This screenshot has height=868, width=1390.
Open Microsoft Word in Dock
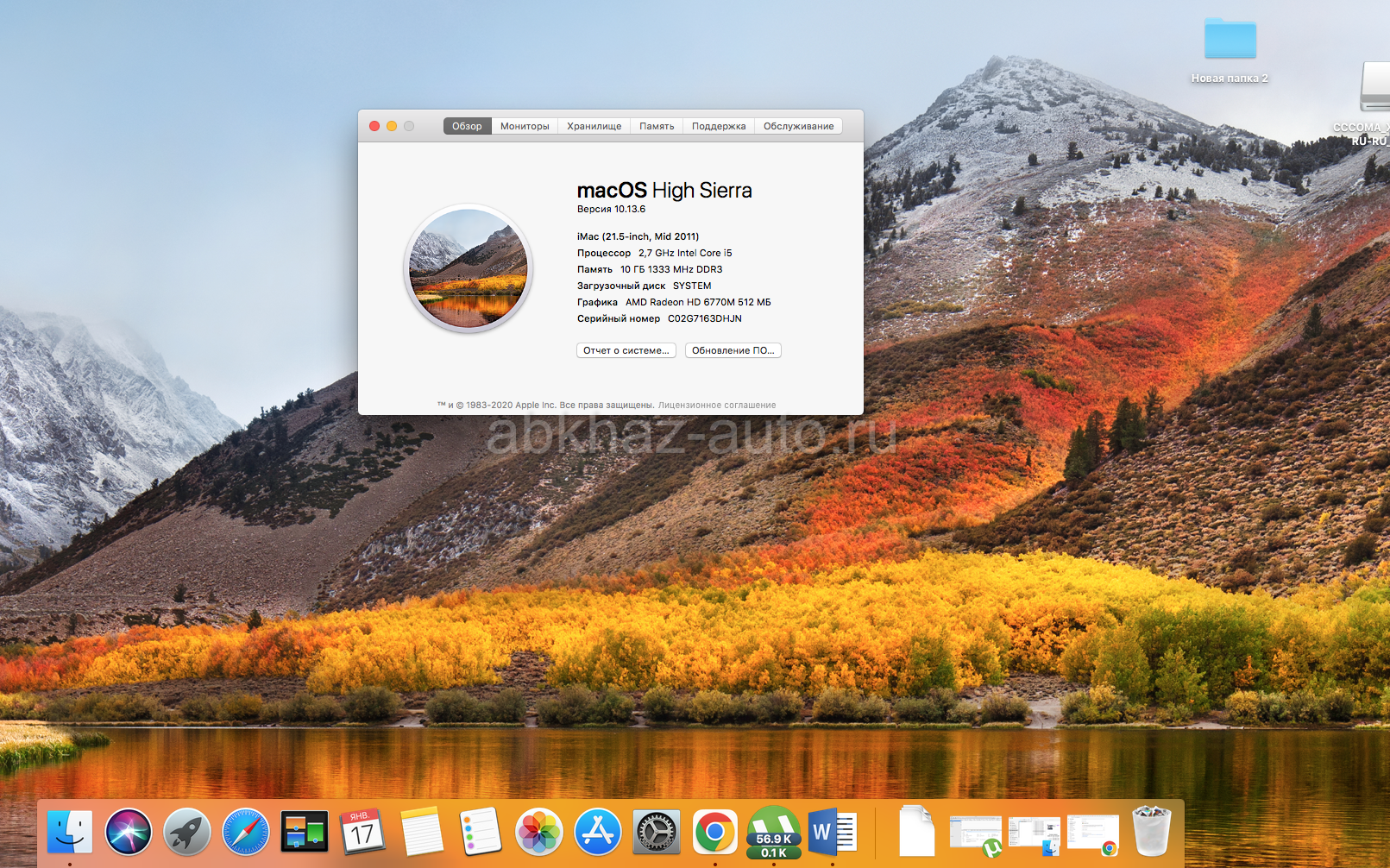pos(833,832)
